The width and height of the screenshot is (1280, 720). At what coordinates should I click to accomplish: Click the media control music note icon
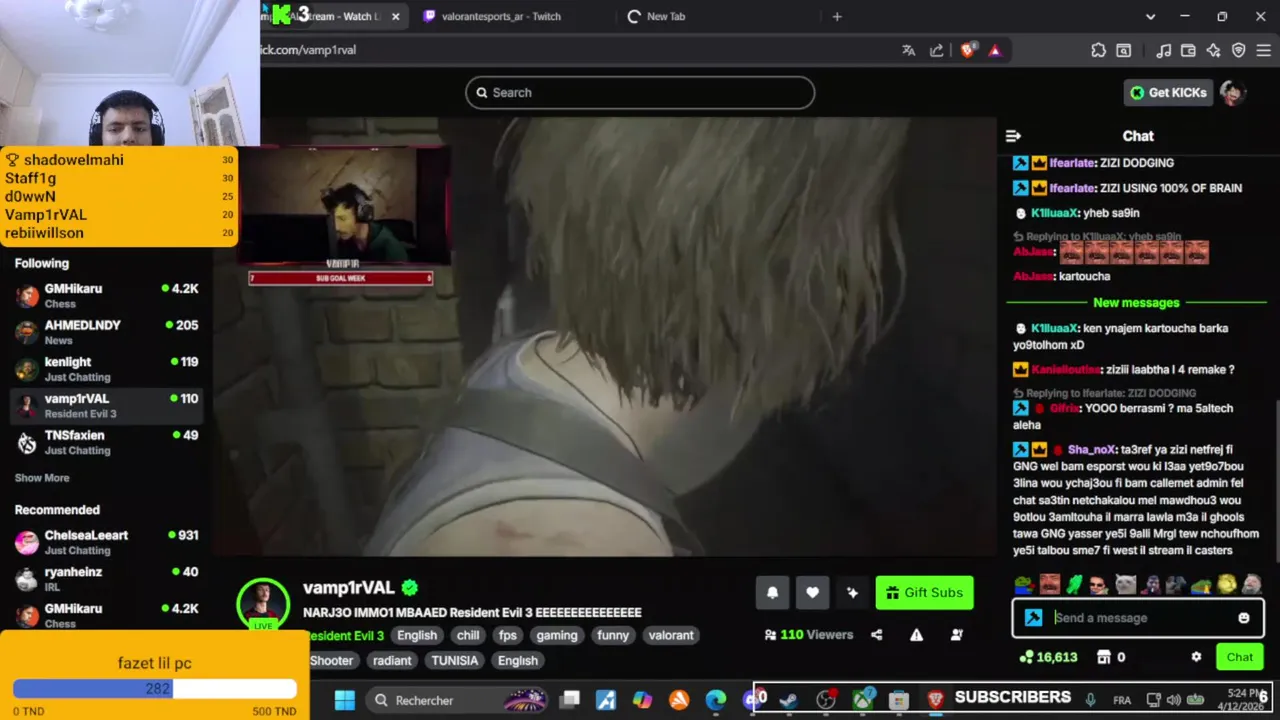point(1163,50)
